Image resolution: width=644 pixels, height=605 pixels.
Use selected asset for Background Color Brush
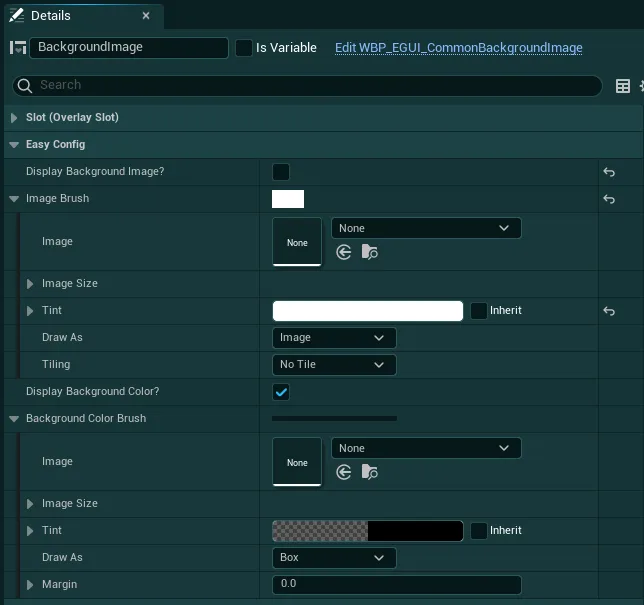coord(344,472)
